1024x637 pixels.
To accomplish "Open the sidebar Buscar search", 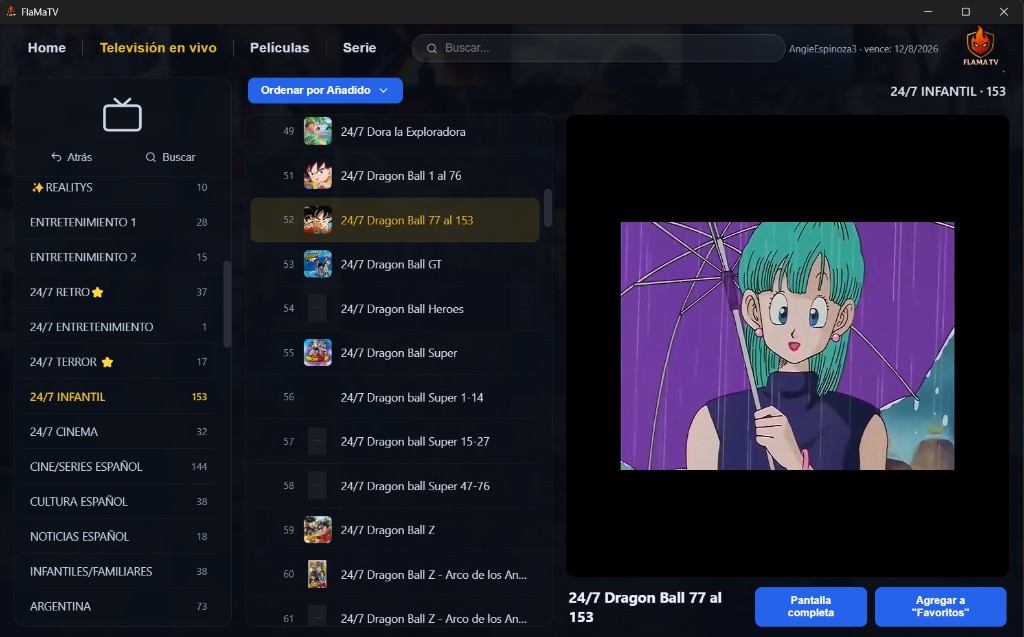I will pyautogui.click(x=170, y=157).
